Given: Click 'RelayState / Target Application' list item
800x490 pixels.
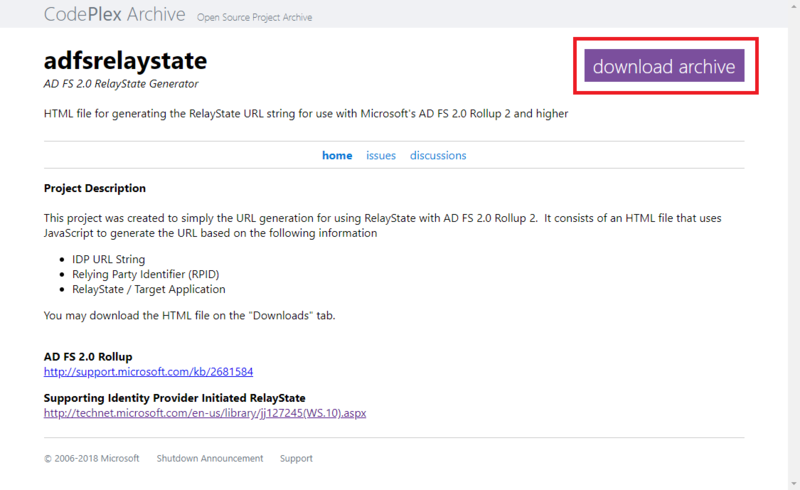Looking at the screenshot, I should click(x=148, y=289).
